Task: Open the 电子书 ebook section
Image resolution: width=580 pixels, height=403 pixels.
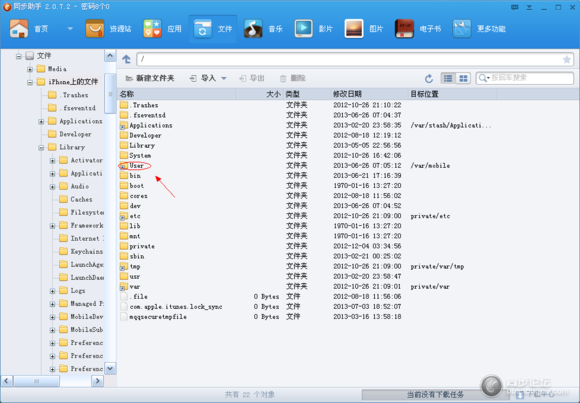Action: pyautogui.click(x=418, y=29)
